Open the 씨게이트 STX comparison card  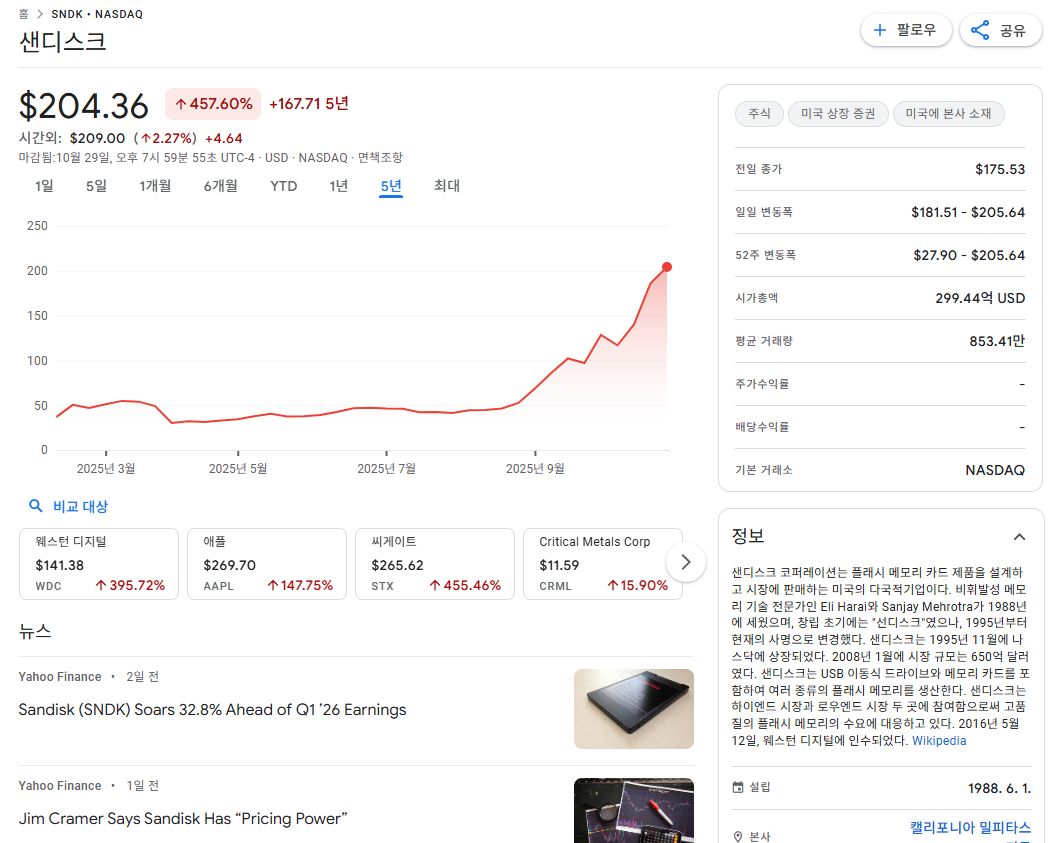[x=434, y=564]
